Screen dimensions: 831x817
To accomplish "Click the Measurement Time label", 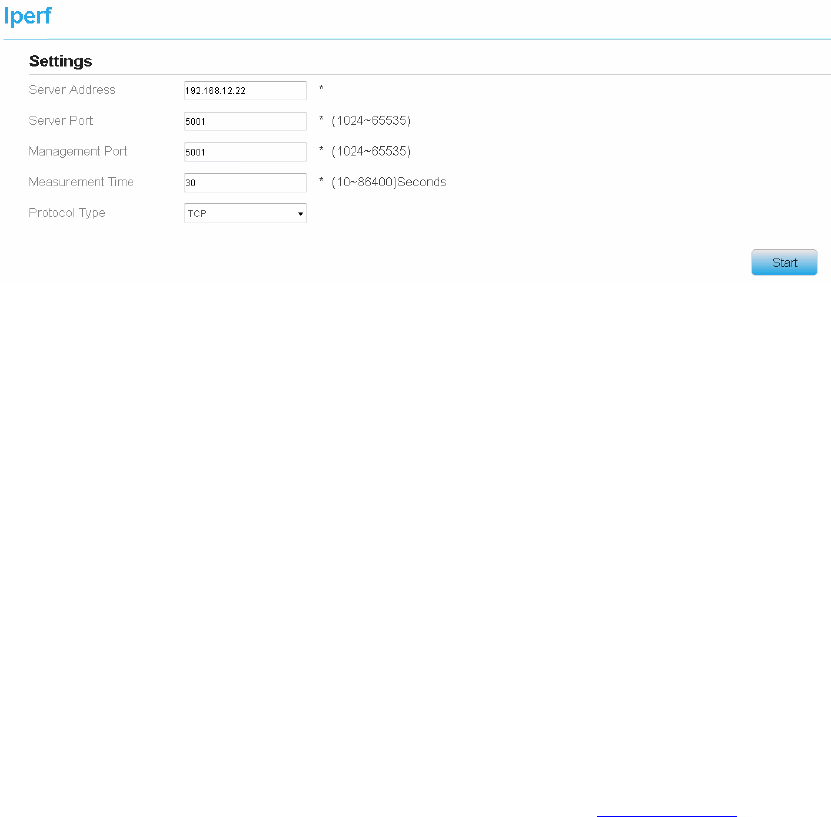I will point(81,182).
